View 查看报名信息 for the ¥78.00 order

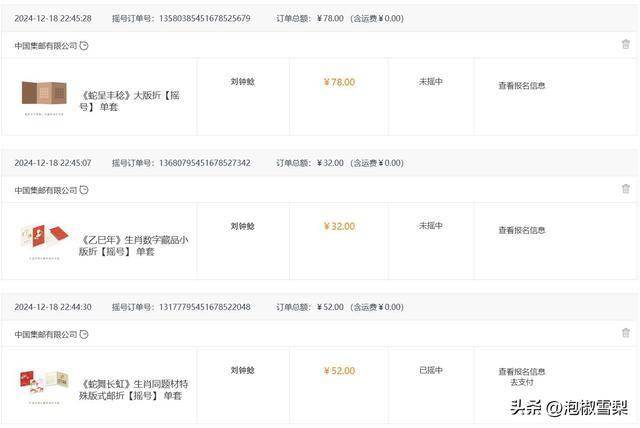522,86
